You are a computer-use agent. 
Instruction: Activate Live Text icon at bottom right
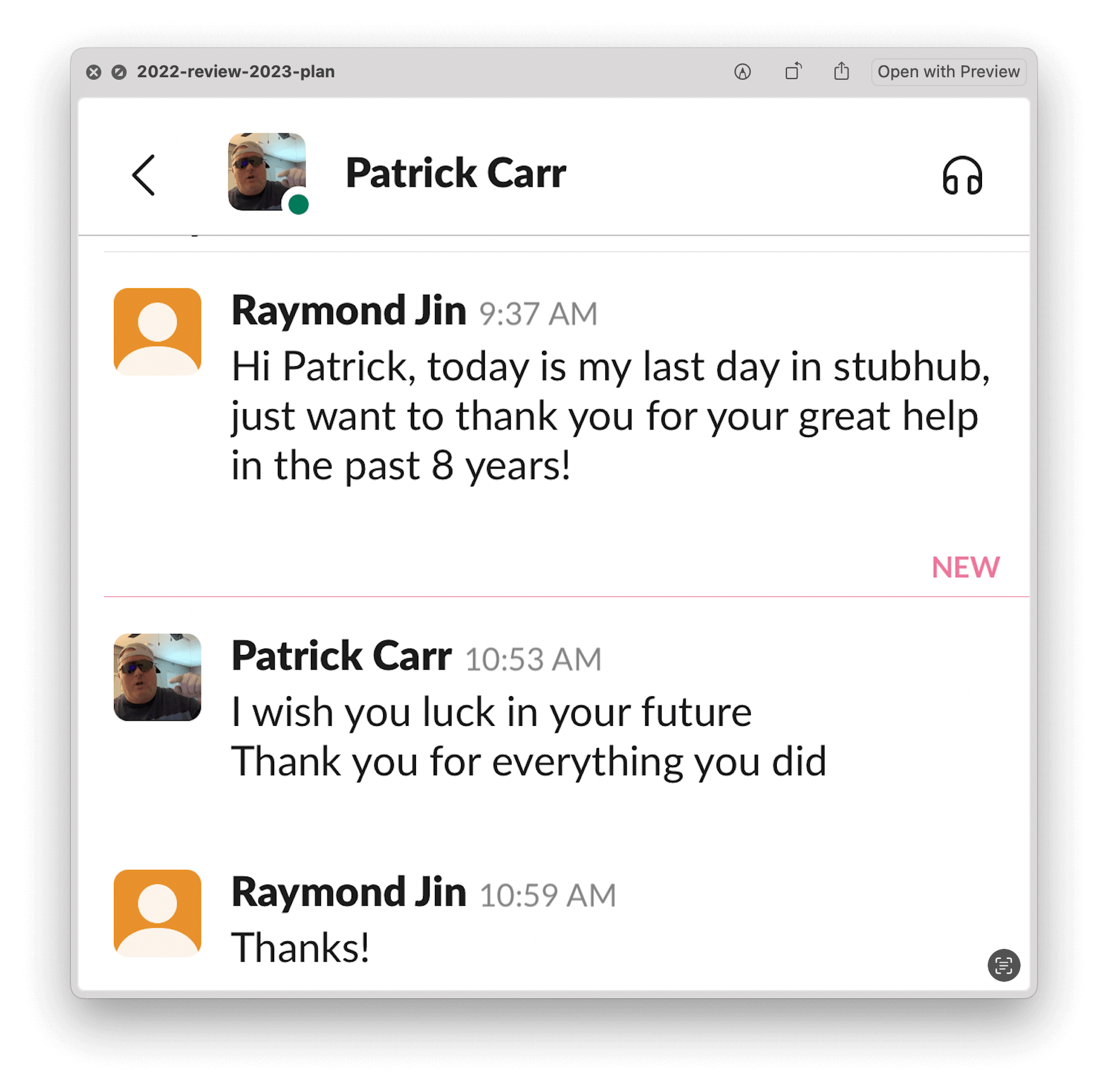1004,965
